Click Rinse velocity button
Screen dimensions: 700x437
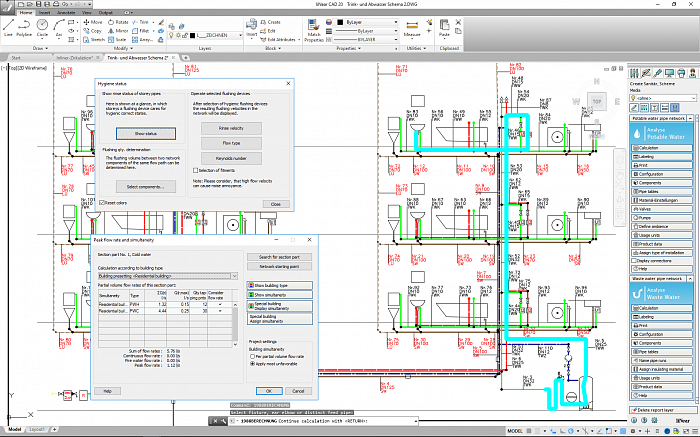click(x=231, y=129)
